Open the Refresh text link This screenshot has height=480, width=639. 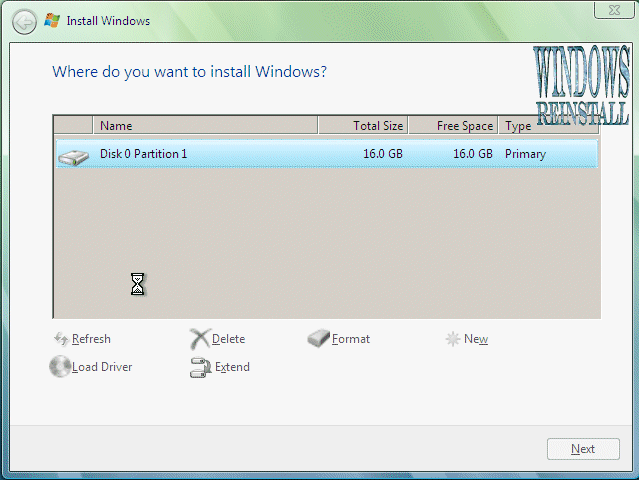click(x=91, y=339)
